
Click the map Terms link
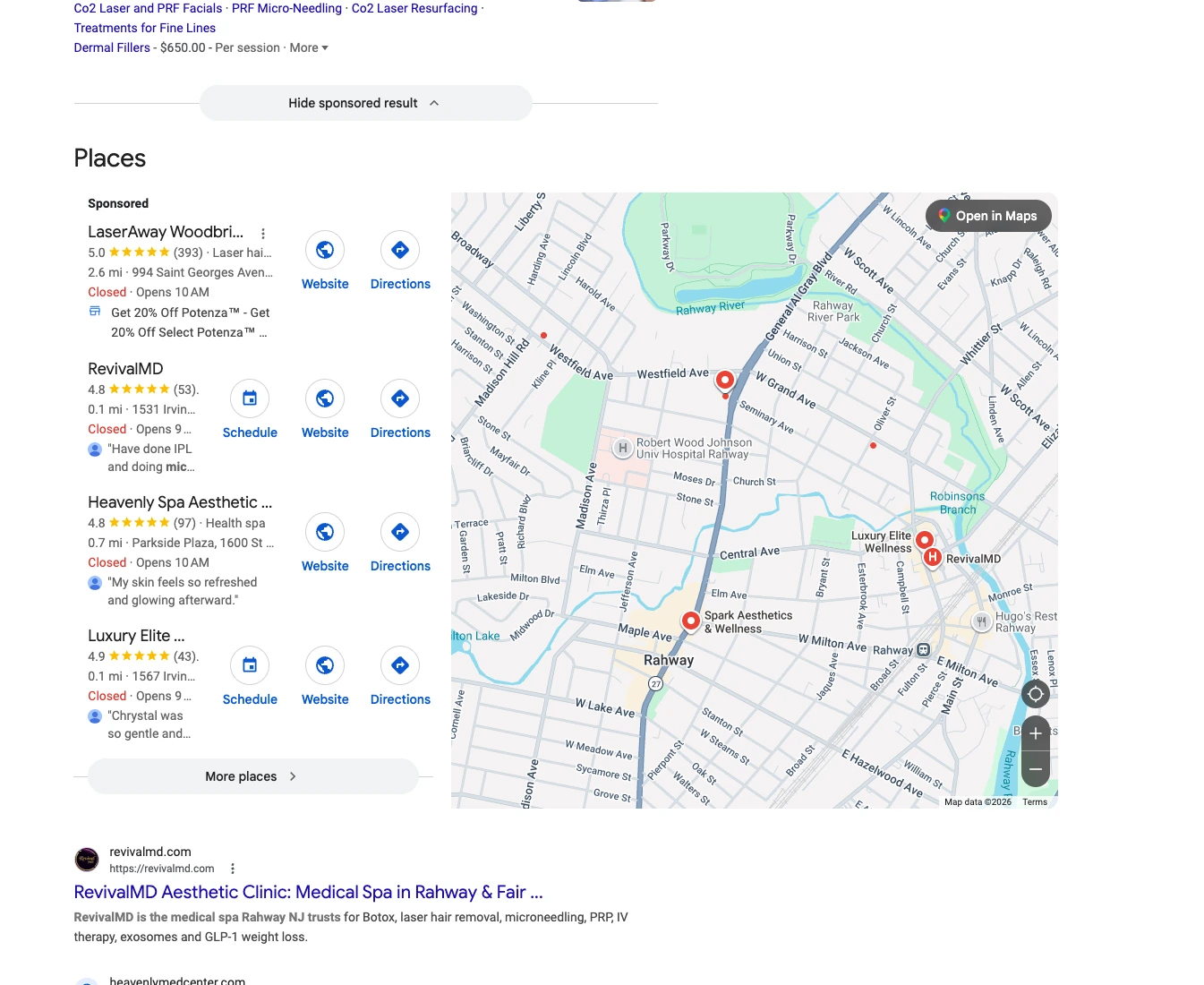(1035, 802)
